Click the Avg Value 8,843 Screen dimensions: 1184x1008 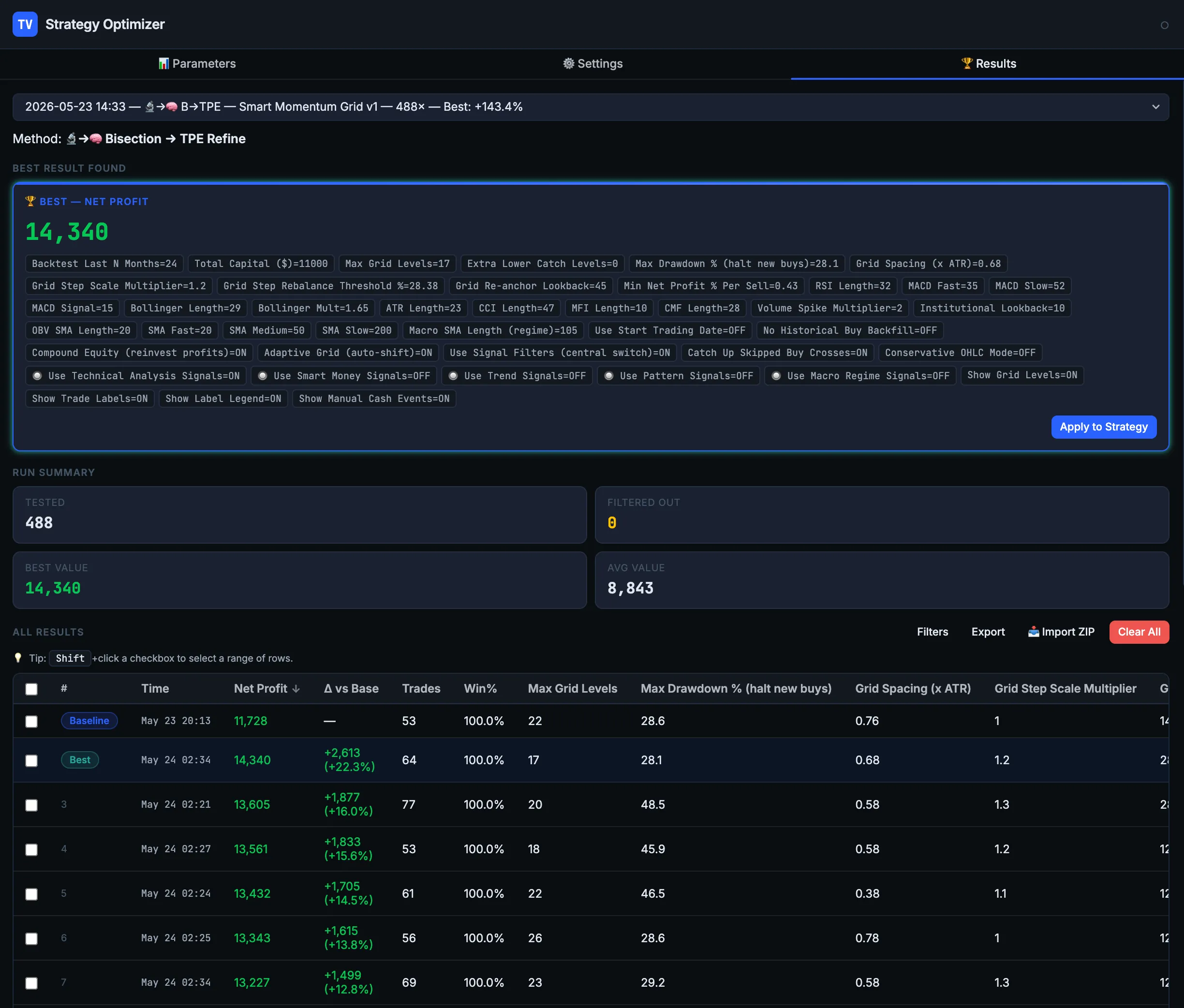pyautogui.click(x=630, y=588)
